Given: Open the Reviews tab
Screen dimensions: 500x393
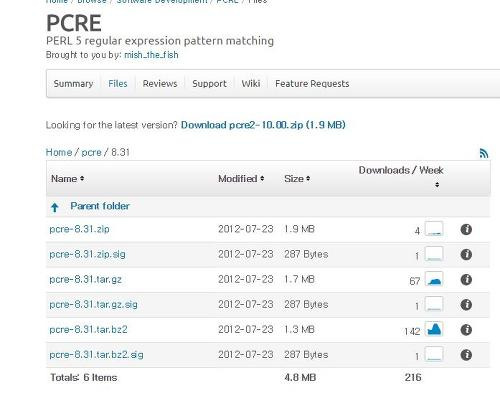Looking at the screenshot, I should pyautogui.click(x=160, y=83).
